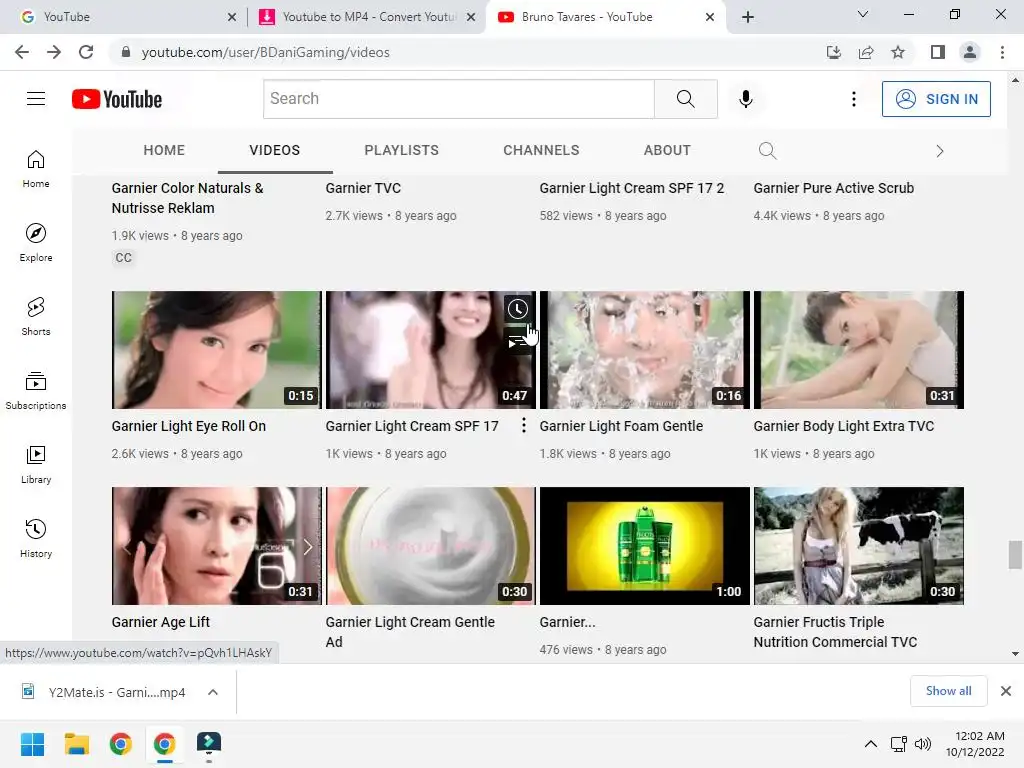
Task: Click browser forward arrow
Action: tap(54, 52)
